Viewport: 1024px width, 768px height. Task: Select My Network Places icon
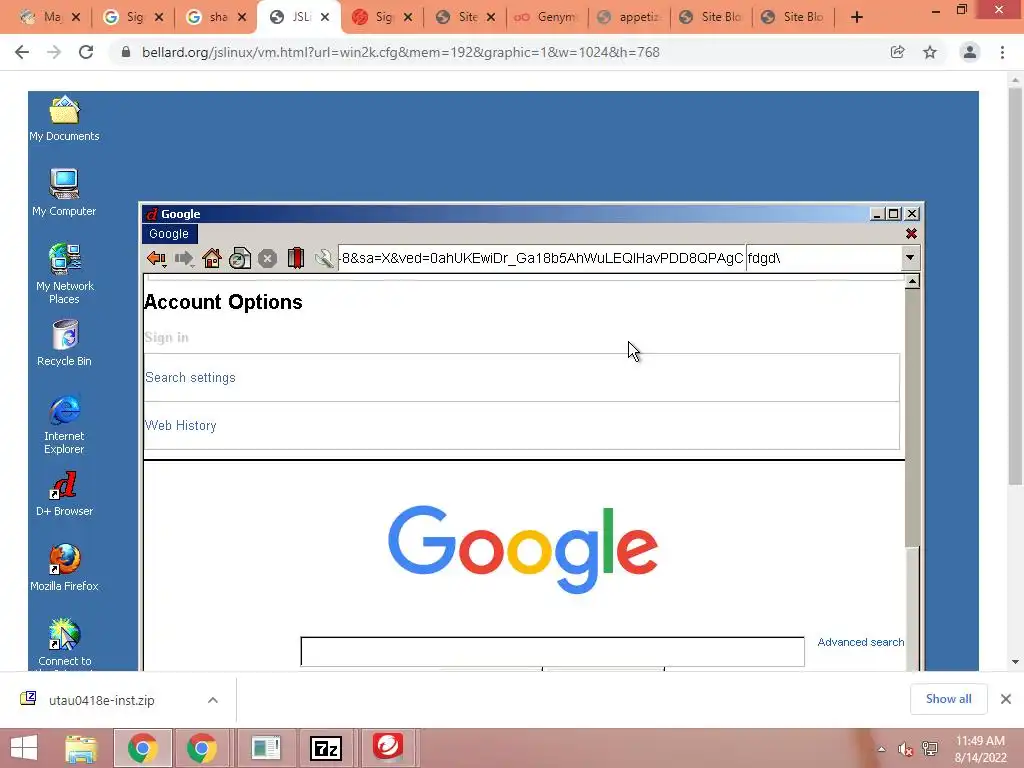coord(64,274)
